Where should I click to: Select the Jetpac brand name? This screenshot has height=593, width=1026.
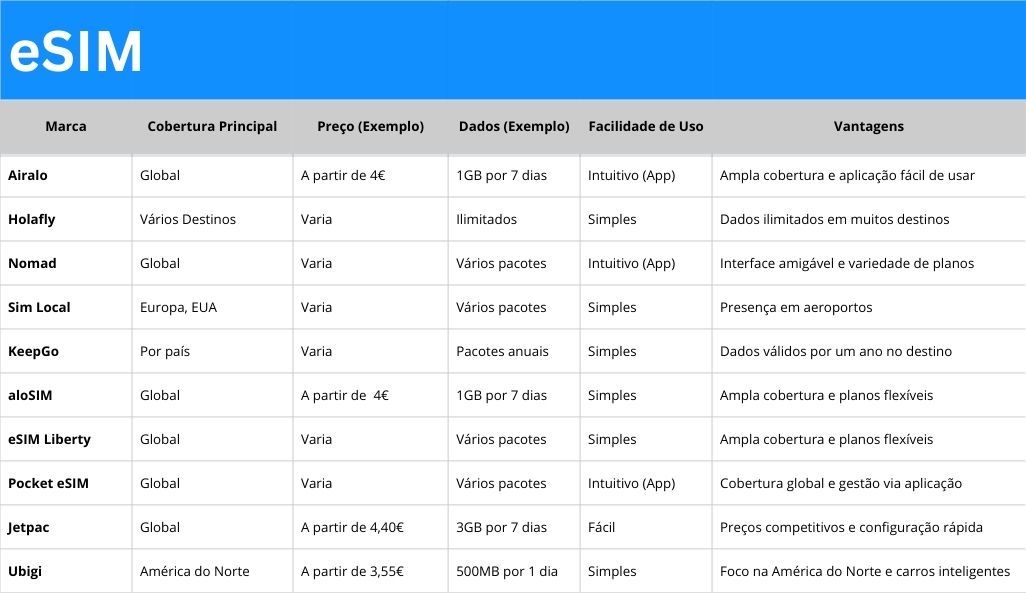[x=28, y=528]
